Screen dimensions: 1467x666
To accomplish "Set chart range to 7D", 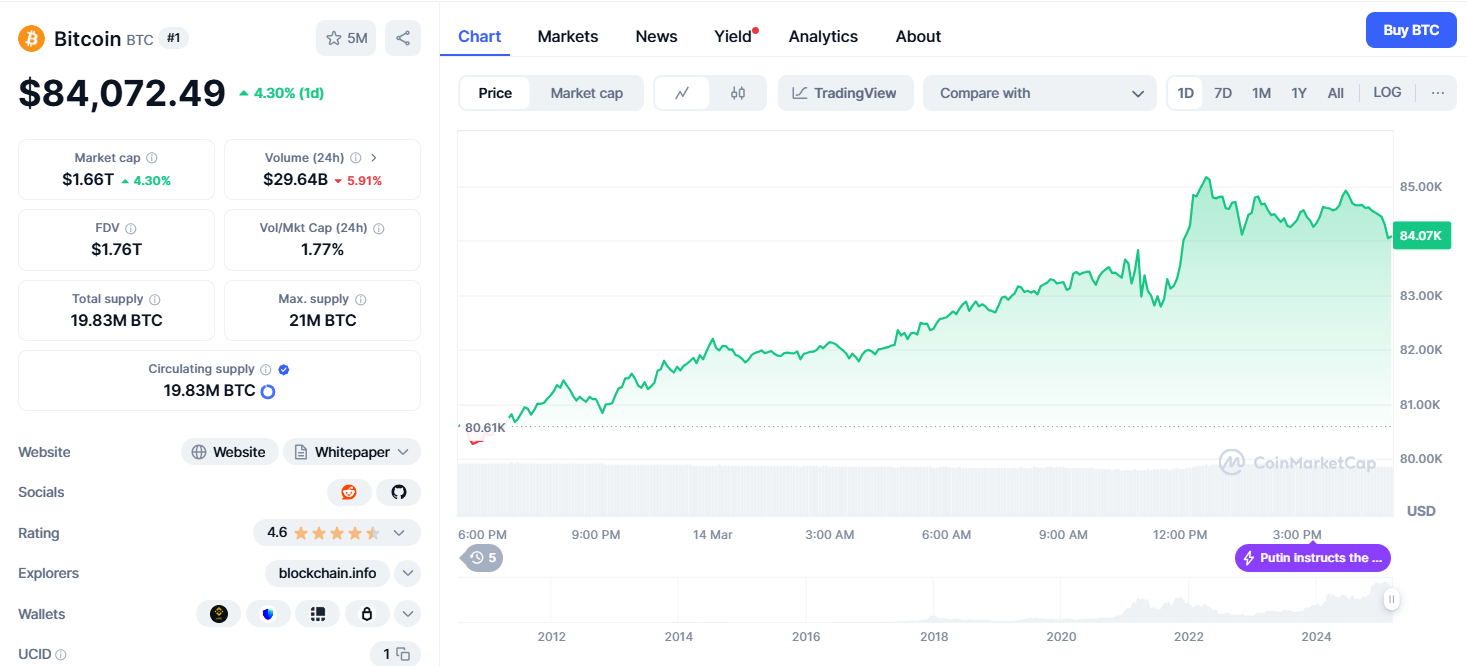I will click(x=1223, y=93).
